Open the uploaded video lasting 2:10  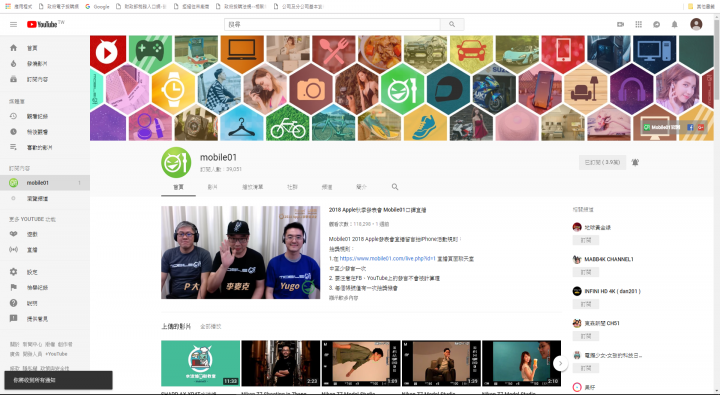click(521, 363)
